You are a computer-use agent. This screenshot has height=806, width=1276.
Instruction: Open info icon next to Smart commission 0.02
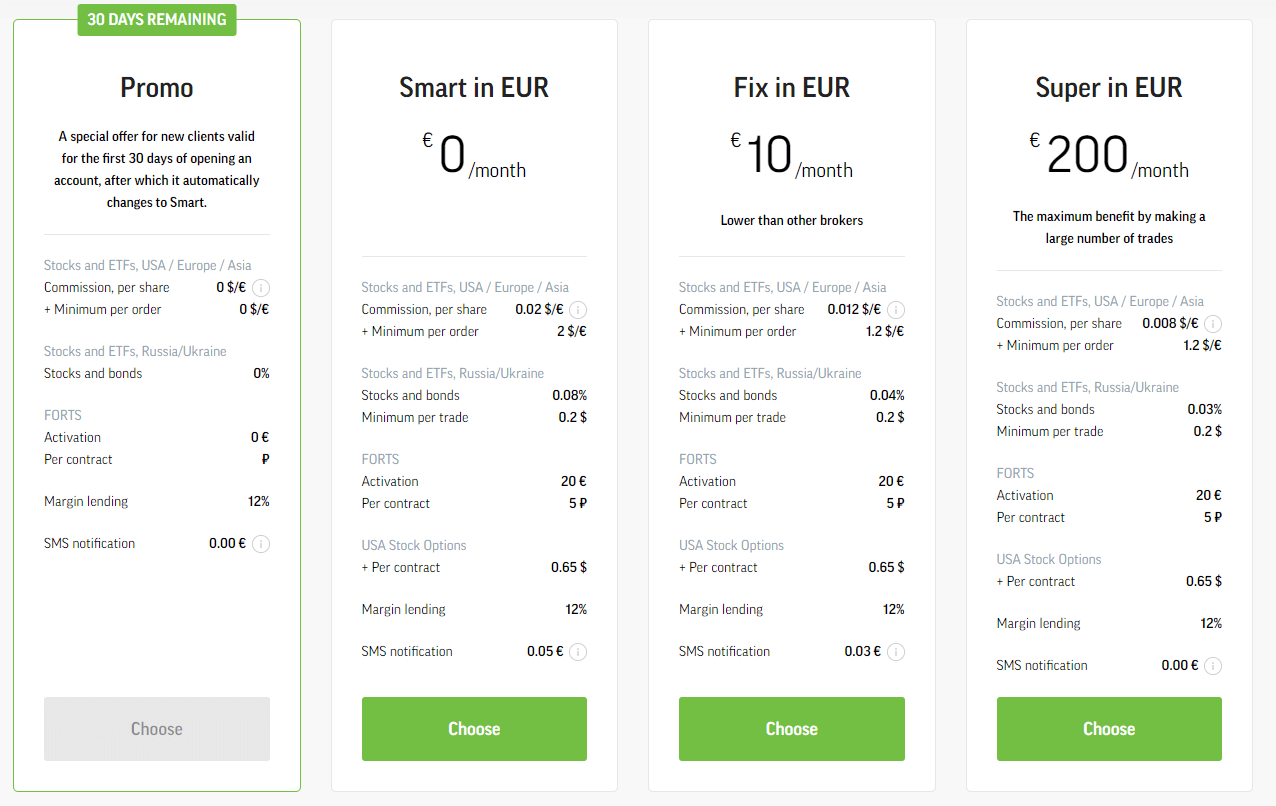[578, 310]
